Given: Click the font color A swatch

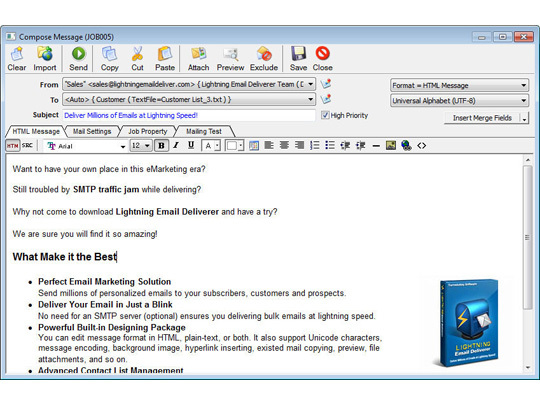Looking at the screenshot, I should 208,146.
